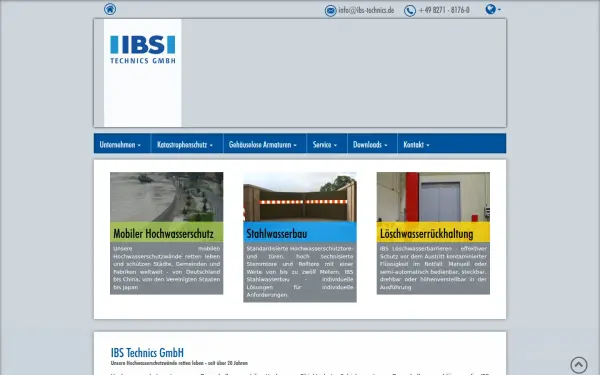Click the "IBS Technics GmbH" section heading

pos(147,352)
